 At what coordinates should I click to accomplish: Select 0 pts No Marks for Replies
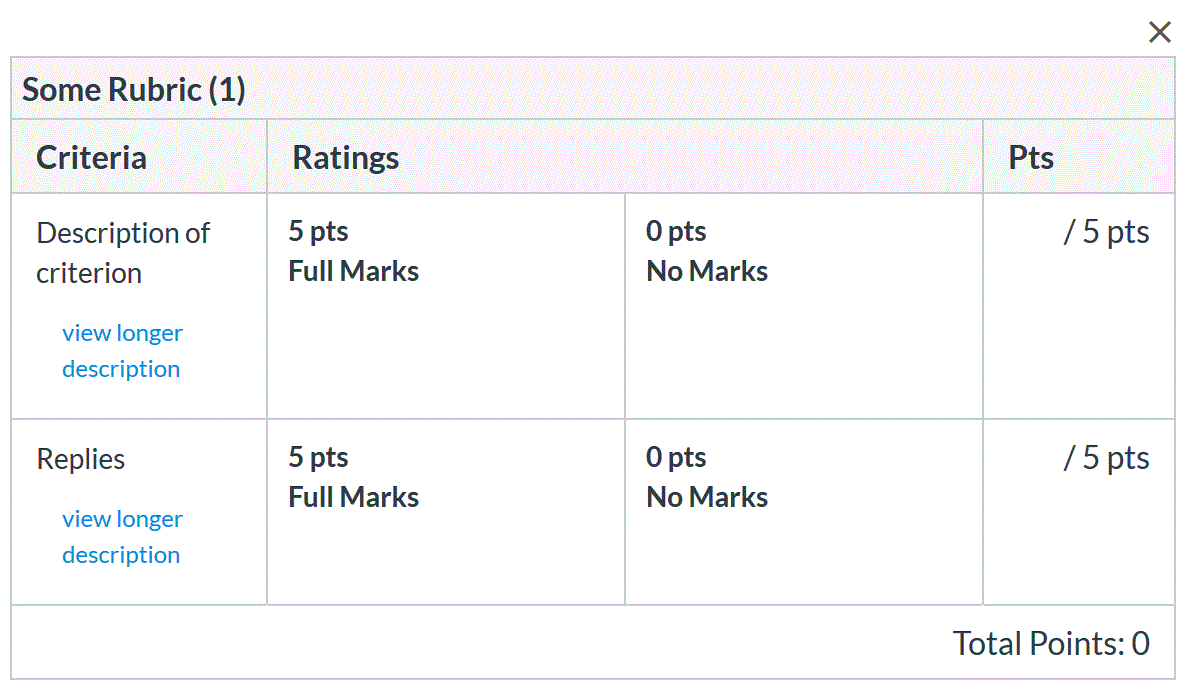coord(804,512)
